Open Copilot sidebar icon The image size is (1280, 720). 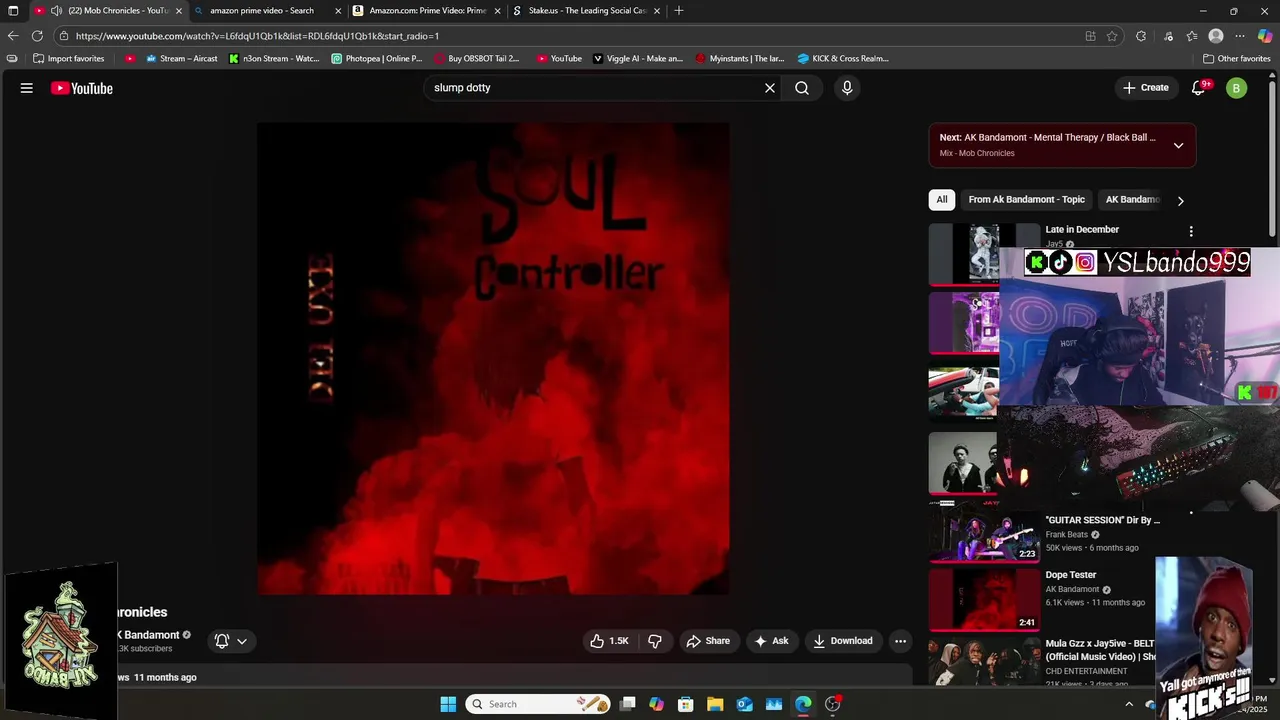pyautogui.click(x=1265, y=36)
